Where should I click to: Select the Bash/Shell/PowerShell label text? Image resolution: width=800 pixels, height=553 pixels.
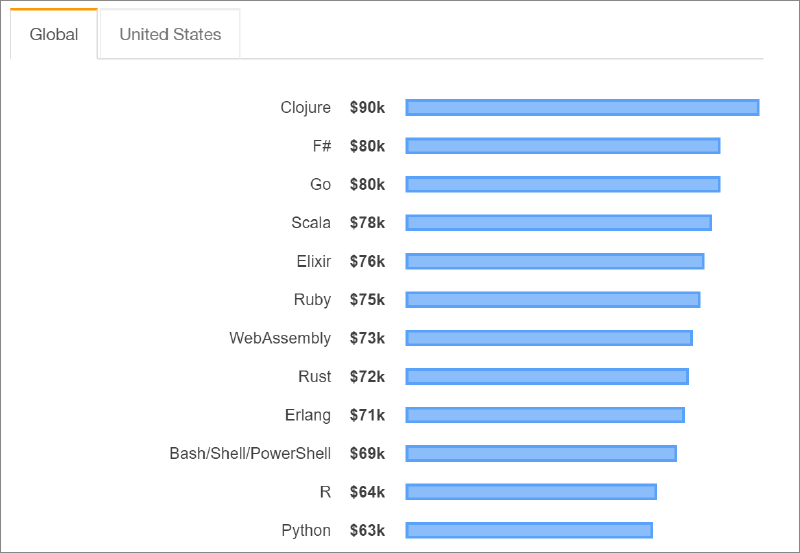coord(250,454)
